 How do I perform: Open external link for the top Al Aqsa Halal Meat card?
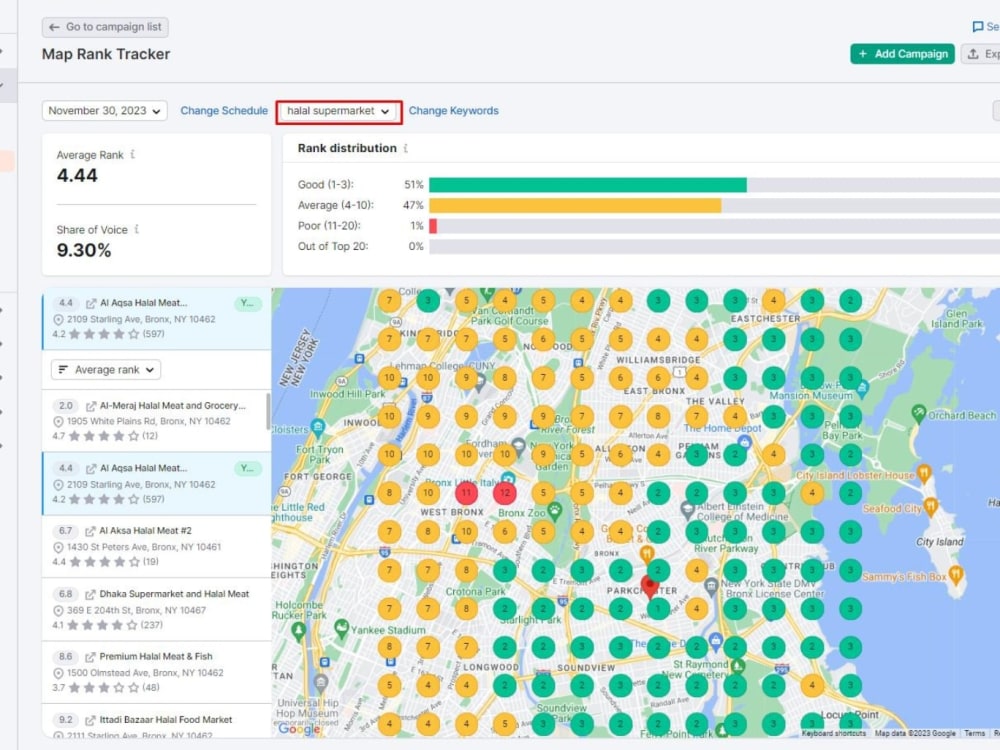point(91,304)
